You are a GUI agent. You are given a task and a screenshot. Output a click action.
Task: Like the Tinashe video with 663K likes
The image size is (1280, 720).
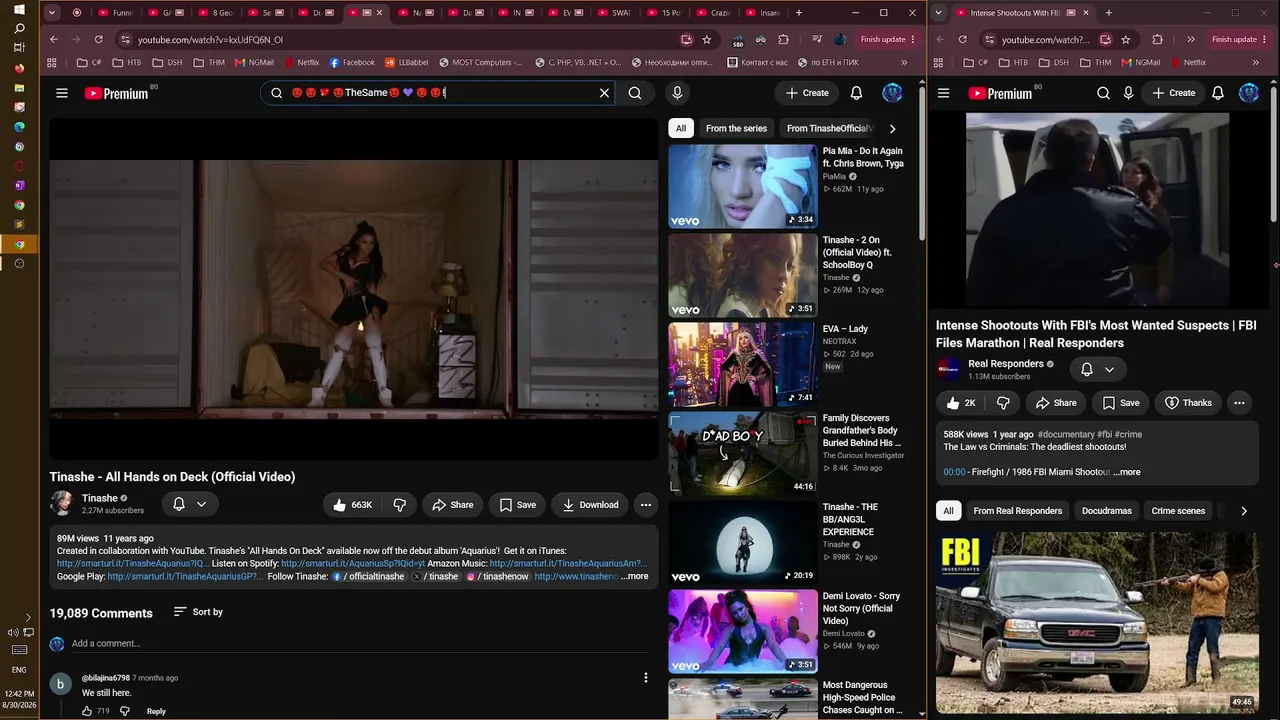351,505
